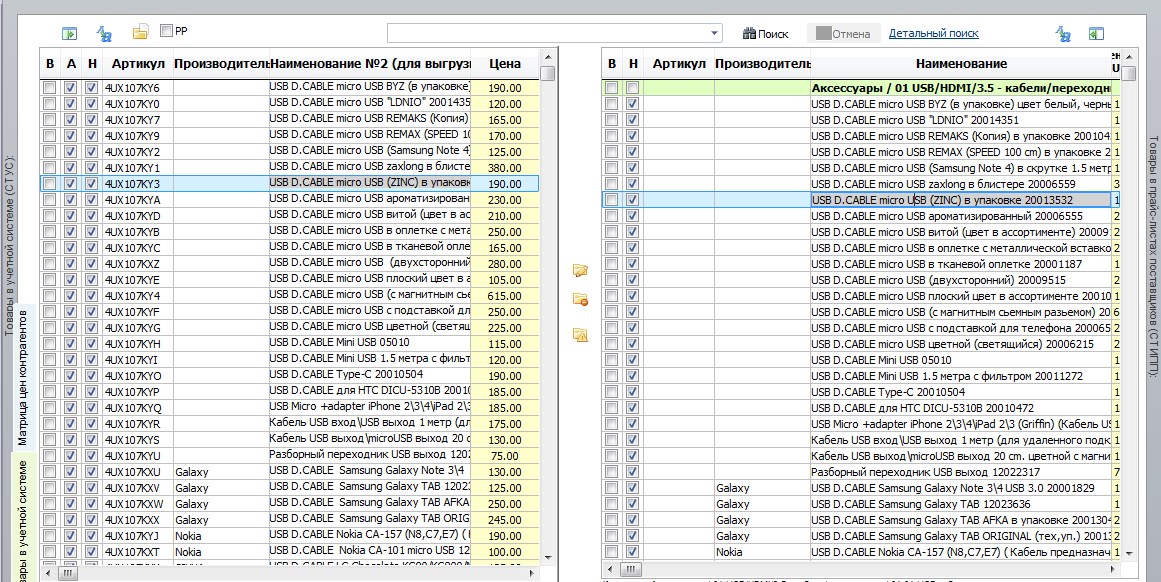
Task: Select right row 'USB D.CABLE Mini USB 05010'
Action: [x=960, y=360]
